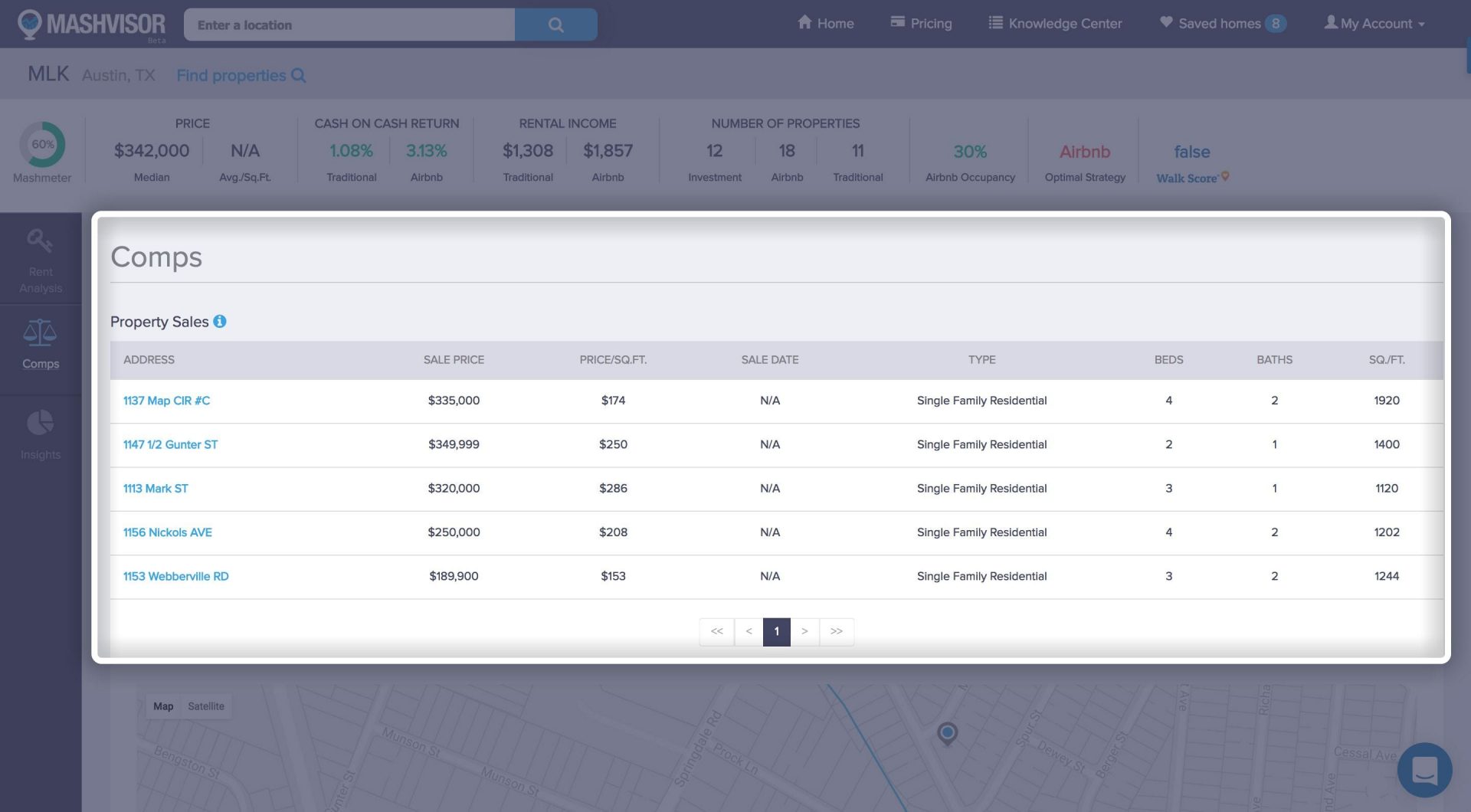Open the My Account dropdown

pyautogui.click(x=1374, y=23)
